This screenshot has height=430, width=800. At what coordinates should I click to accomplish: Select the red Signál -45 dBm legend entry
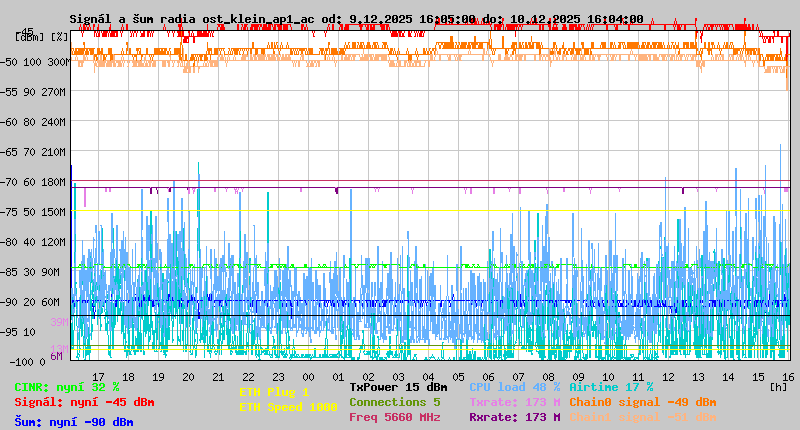tap(84, 402)
